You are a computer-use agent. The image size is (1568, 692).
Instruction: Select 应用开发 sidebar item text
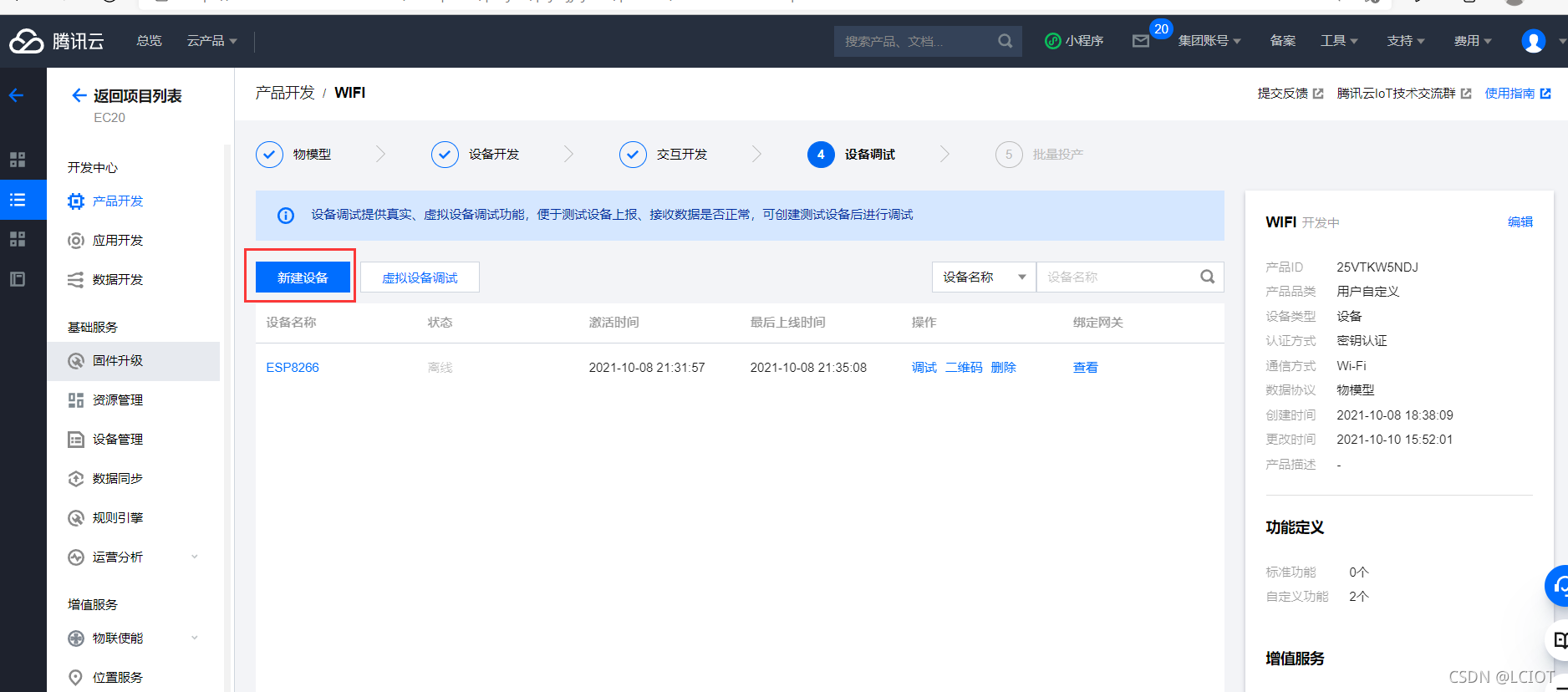pos(118,241)
